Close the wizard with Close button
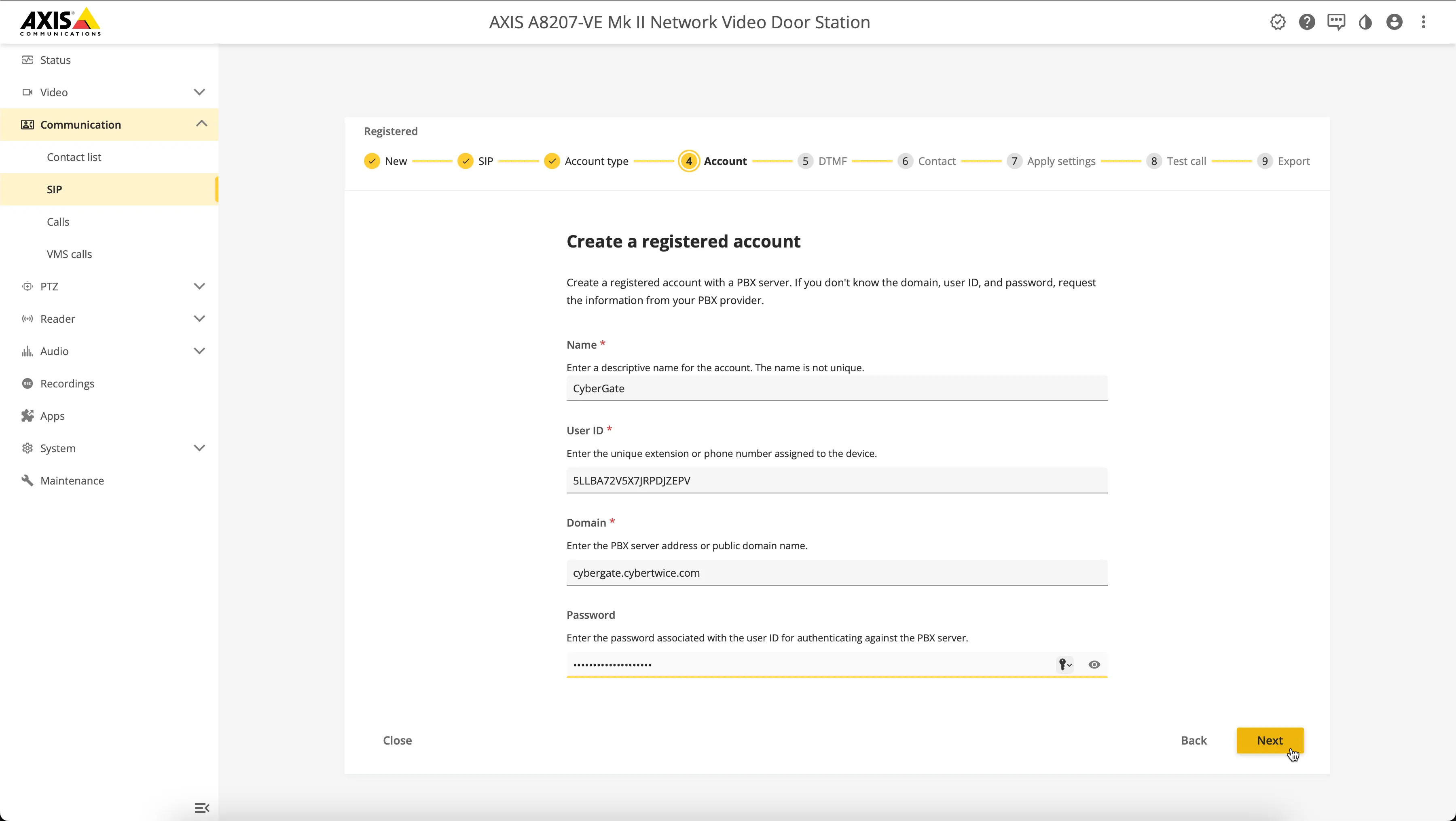This screenshot has width=1456, height=821. pyautogui.click(x=397, y=740)
